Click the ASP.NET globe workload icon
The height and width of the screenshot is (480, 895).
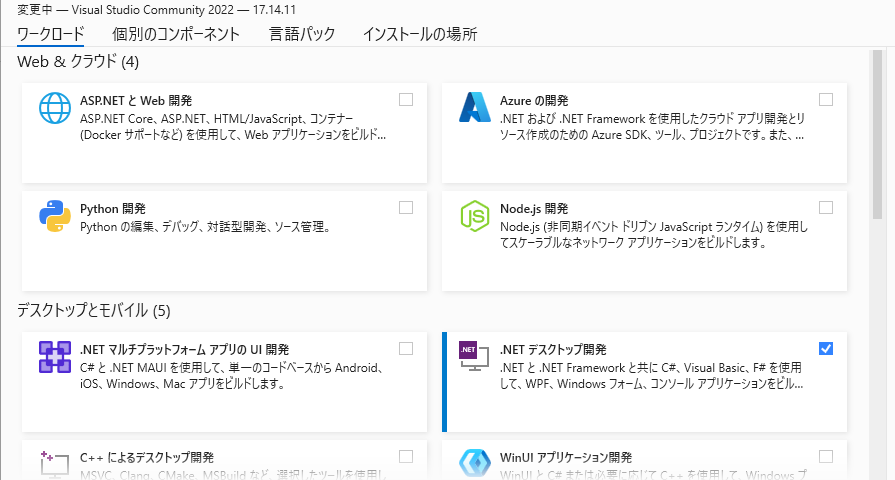tap(55, 108)
